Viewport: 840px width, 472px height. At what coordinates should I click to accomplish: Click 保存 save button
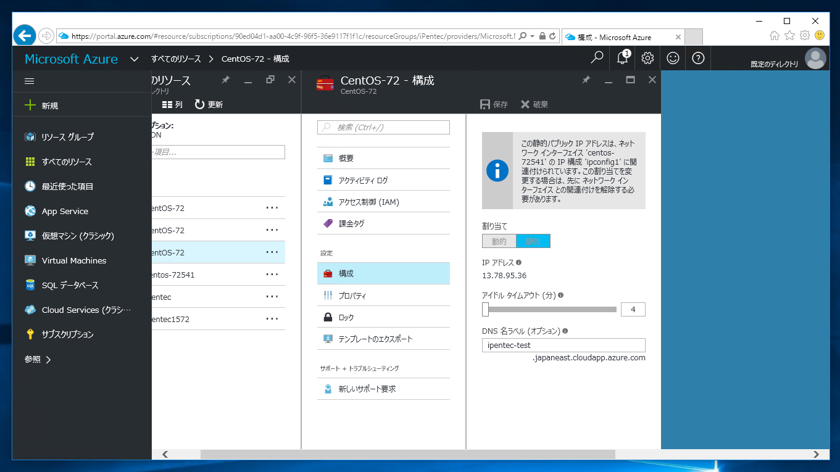click(494, 104)
